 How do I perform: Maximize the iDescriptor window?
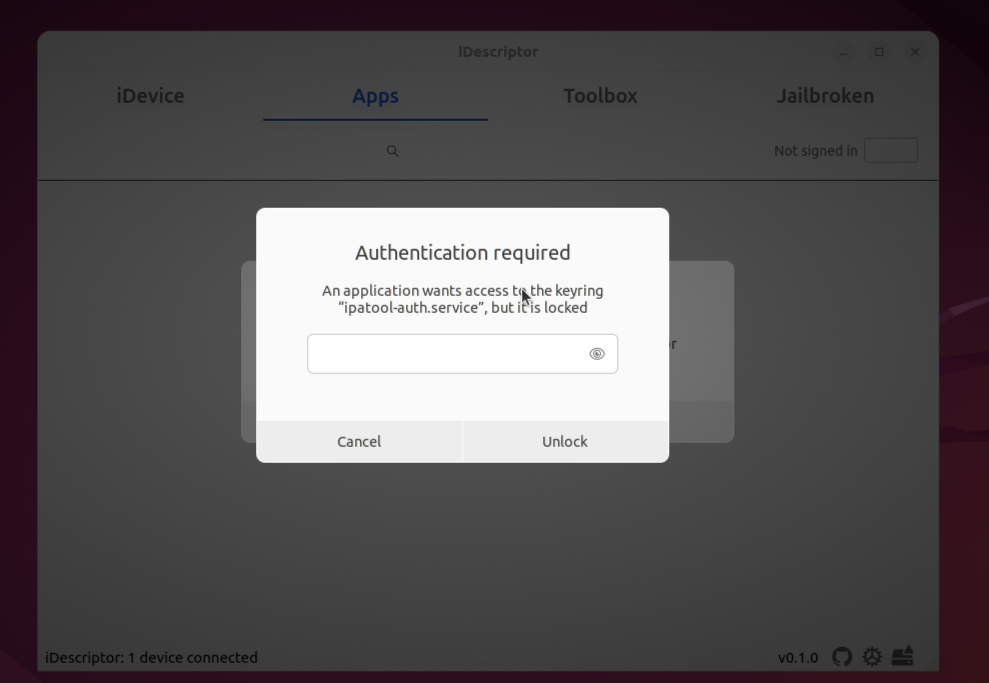coord(879,52)
